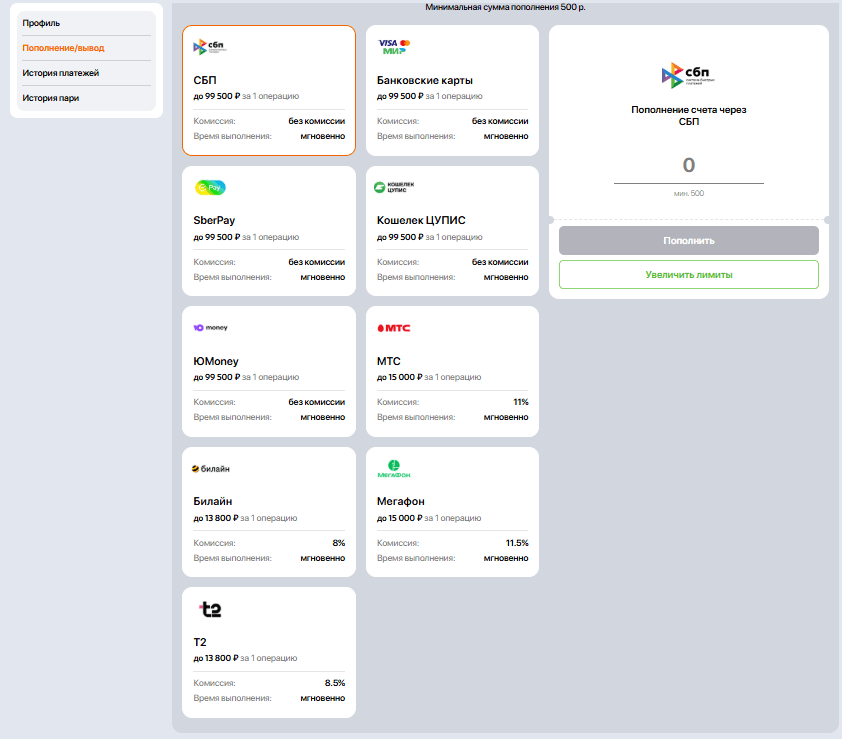Click the T2 operator logo

coord(210,608)
